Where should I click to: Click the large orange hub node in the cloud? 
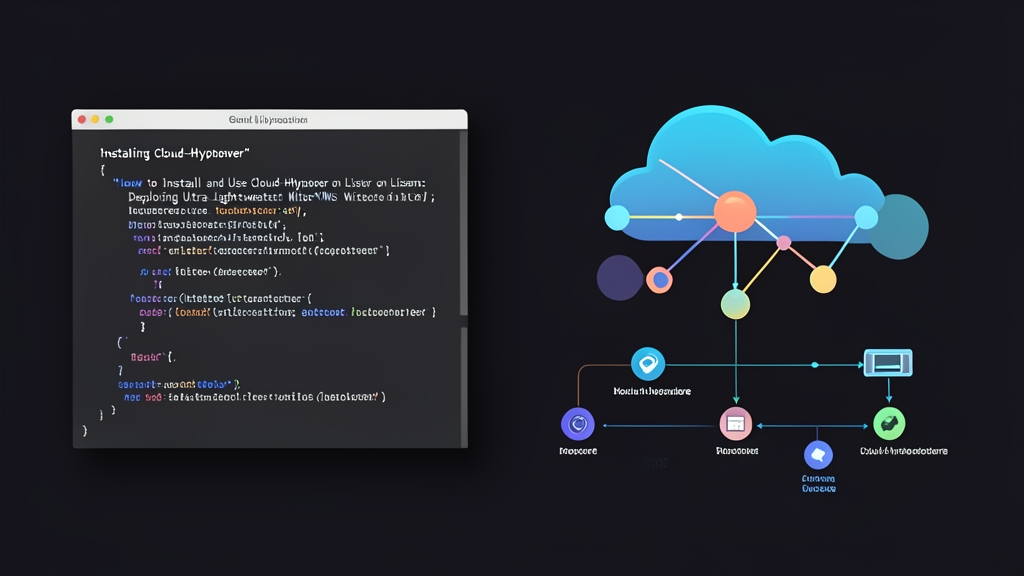point(735,212)
